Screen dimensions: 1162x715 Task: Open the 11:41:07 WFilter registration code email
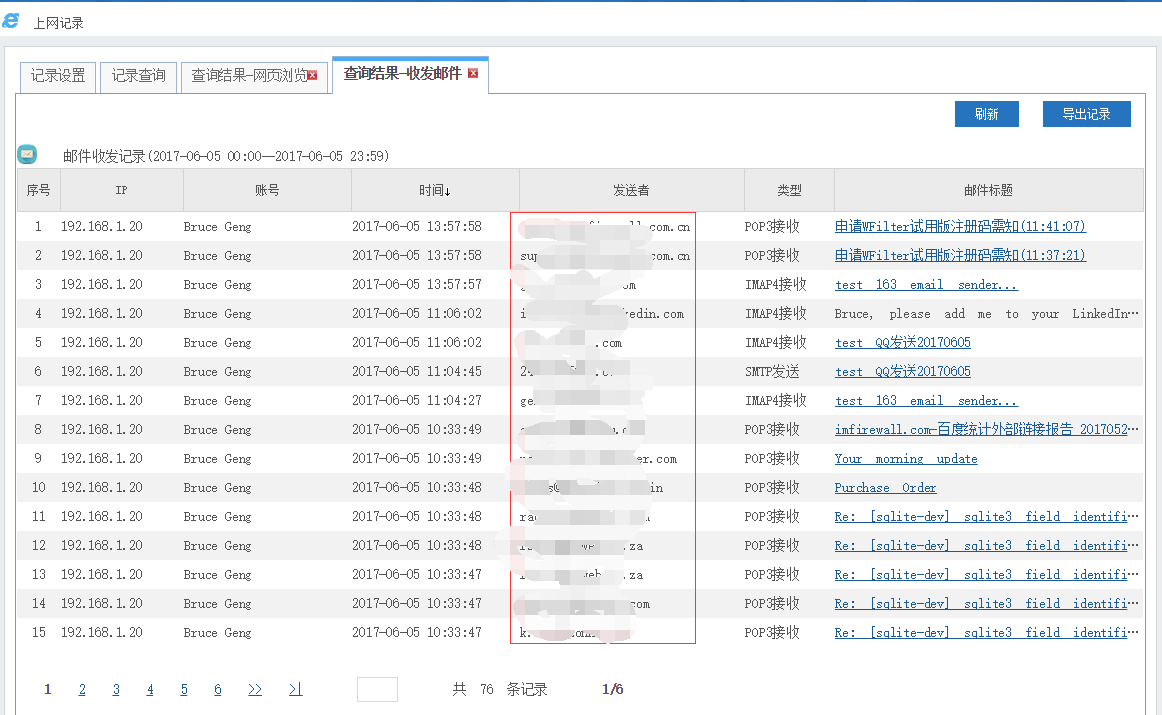click(959, 227)
